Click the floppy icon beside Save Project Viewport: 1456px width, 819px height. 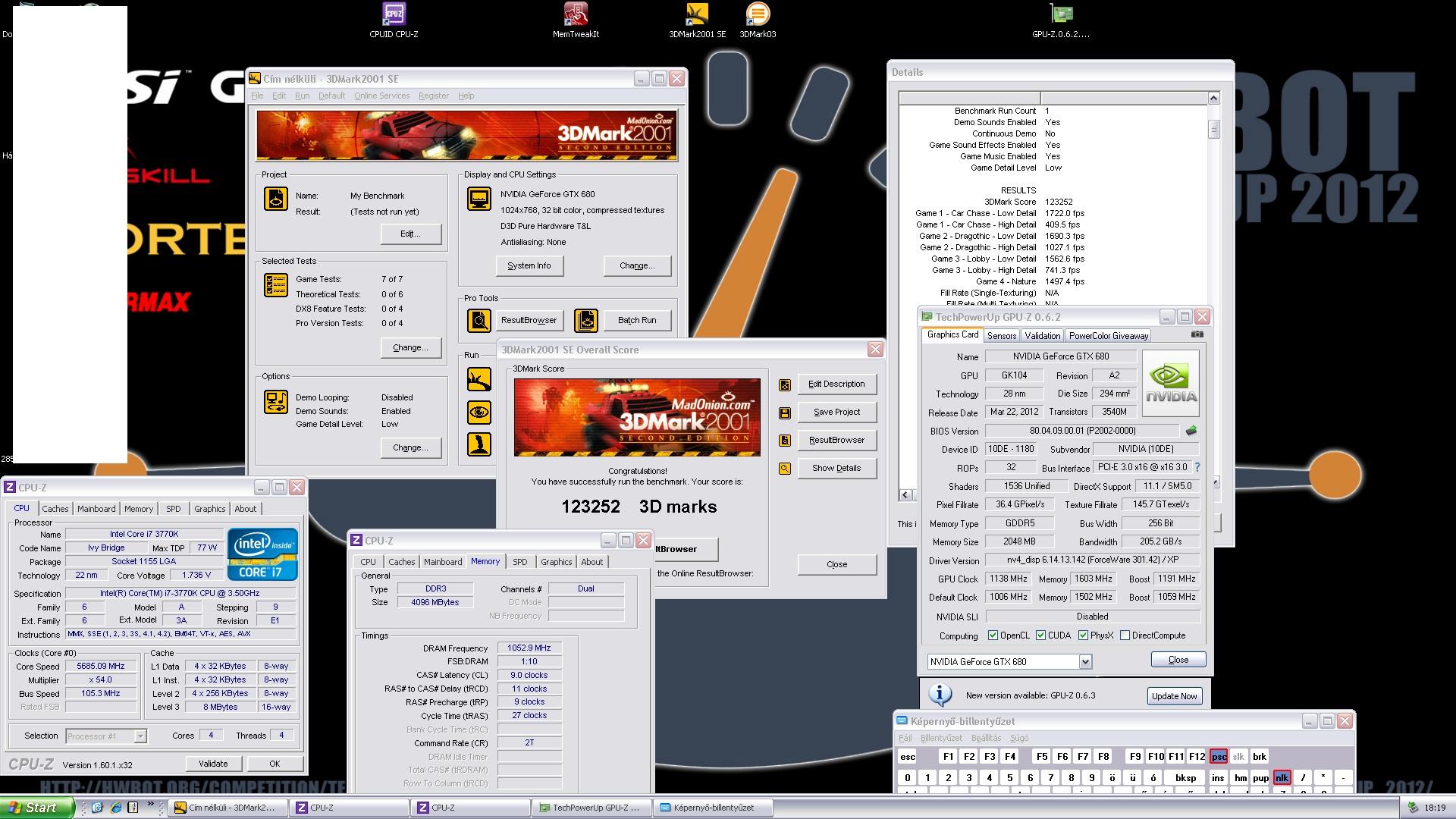tap(785, 413)
